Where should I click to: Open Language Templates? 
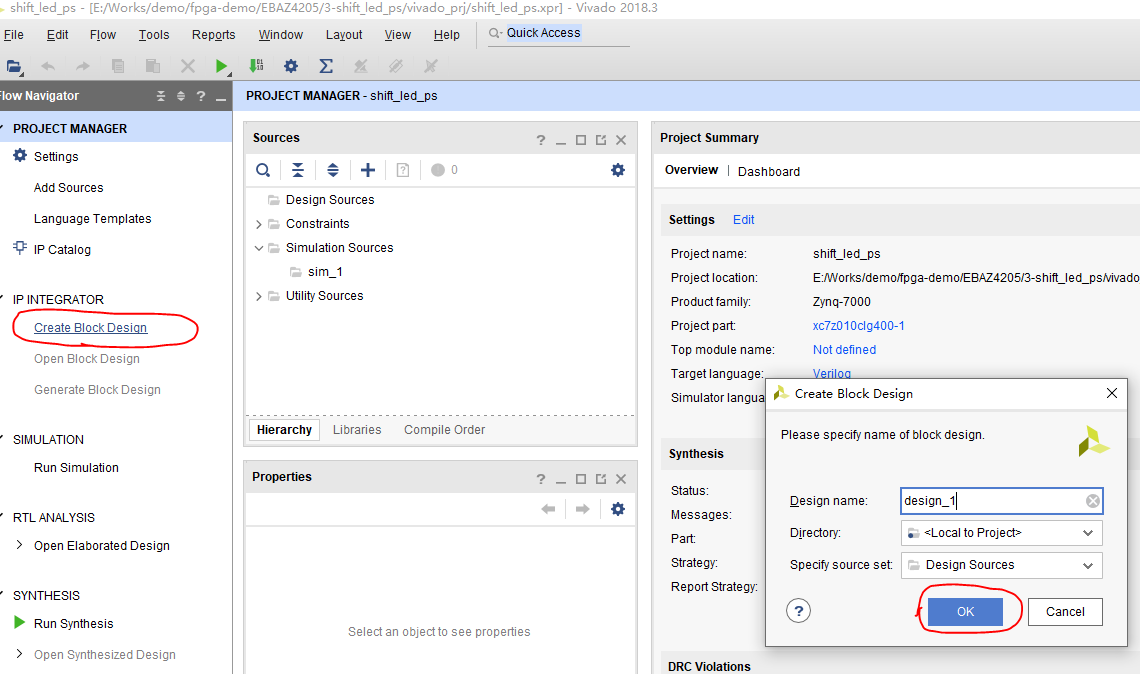point(92,219)
